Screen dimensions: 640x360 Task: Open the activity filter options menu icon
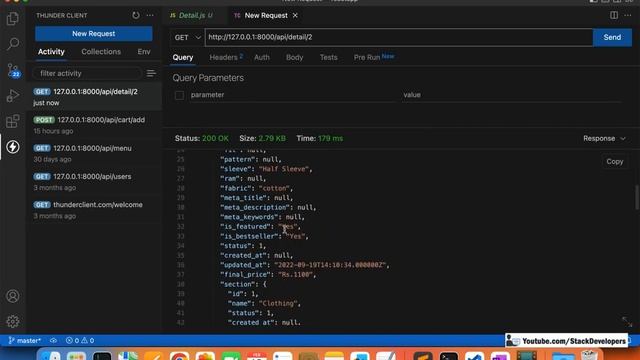point(151,73)
